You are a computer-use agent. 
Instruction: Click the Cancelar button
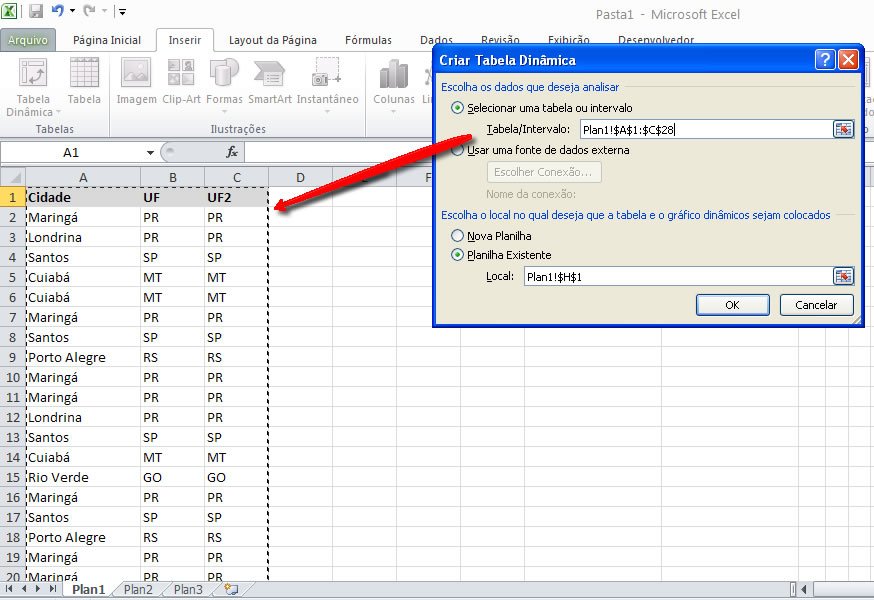coord(815,305)
